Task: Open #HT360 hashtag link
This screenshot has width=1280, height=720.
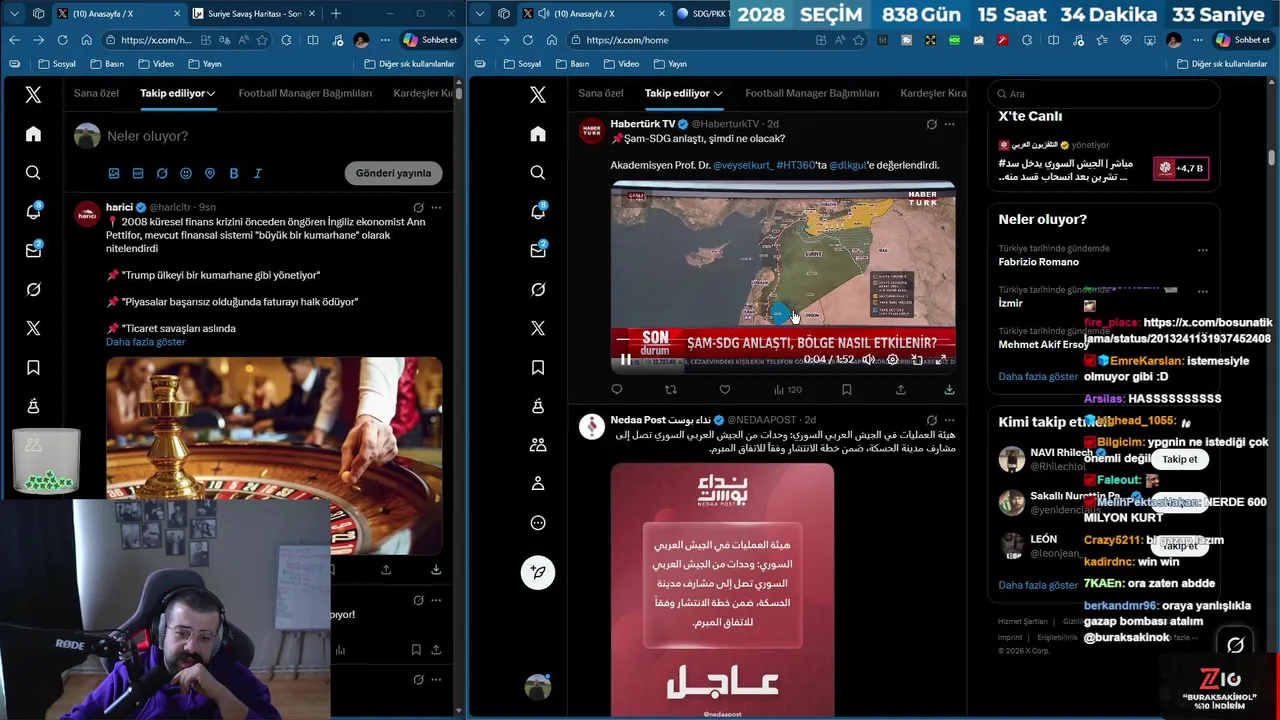Action: tap(795, 165)
